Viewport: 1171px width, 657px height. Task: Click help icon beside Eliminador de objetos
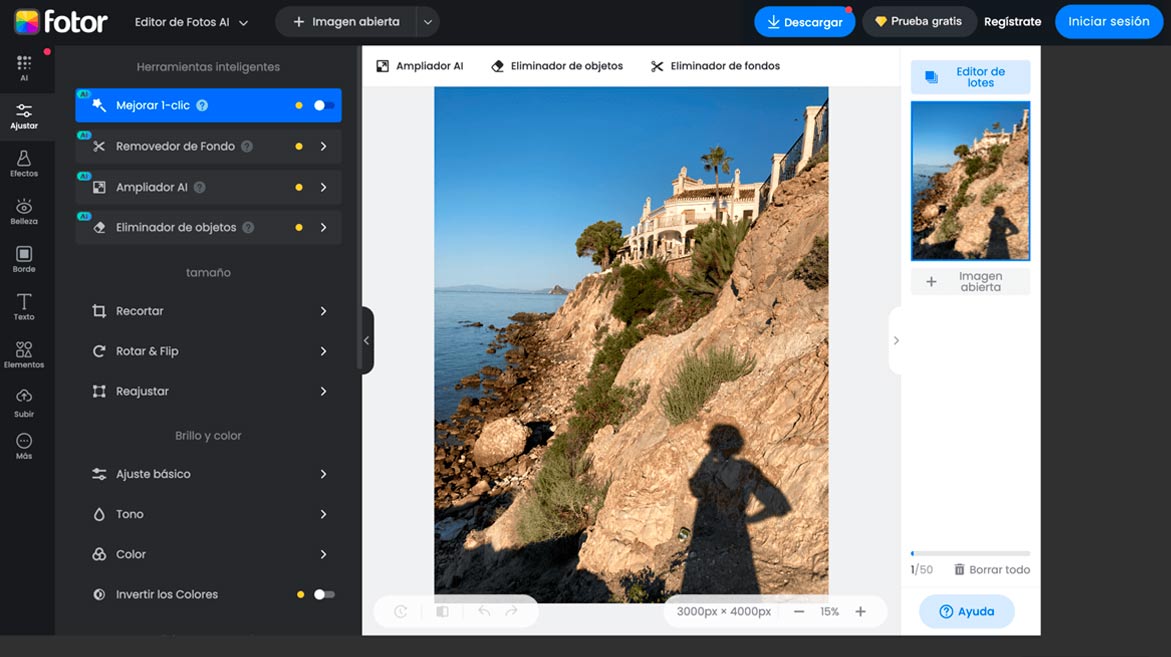pyautogui.click(x=248, y=228)
